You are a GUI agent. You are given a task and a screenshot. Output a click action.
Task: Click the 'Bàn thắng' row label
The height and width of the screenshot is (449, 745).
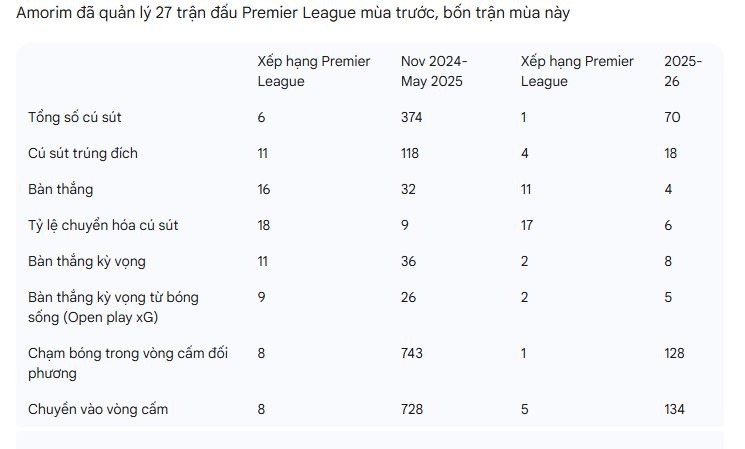coord(60,190)
